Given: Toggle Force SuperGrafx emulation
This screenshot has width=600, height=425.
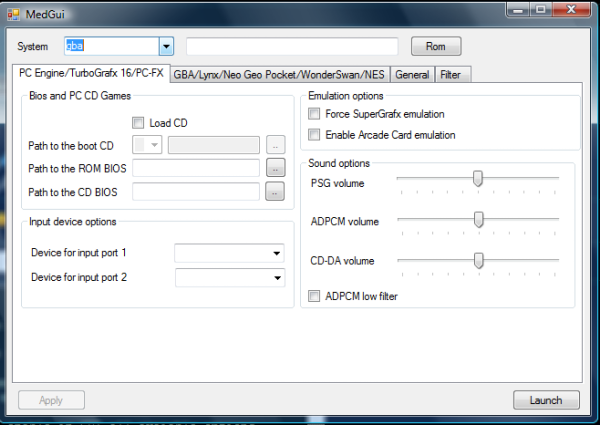Looking at the screenshot, I should [314, 114].
